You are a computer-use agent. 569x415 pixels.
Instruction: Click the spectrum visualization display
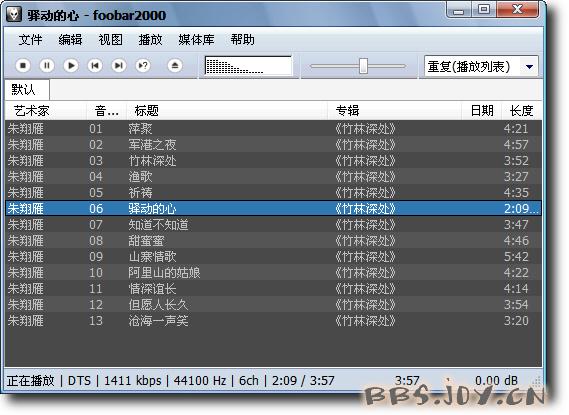click(248, 66)
